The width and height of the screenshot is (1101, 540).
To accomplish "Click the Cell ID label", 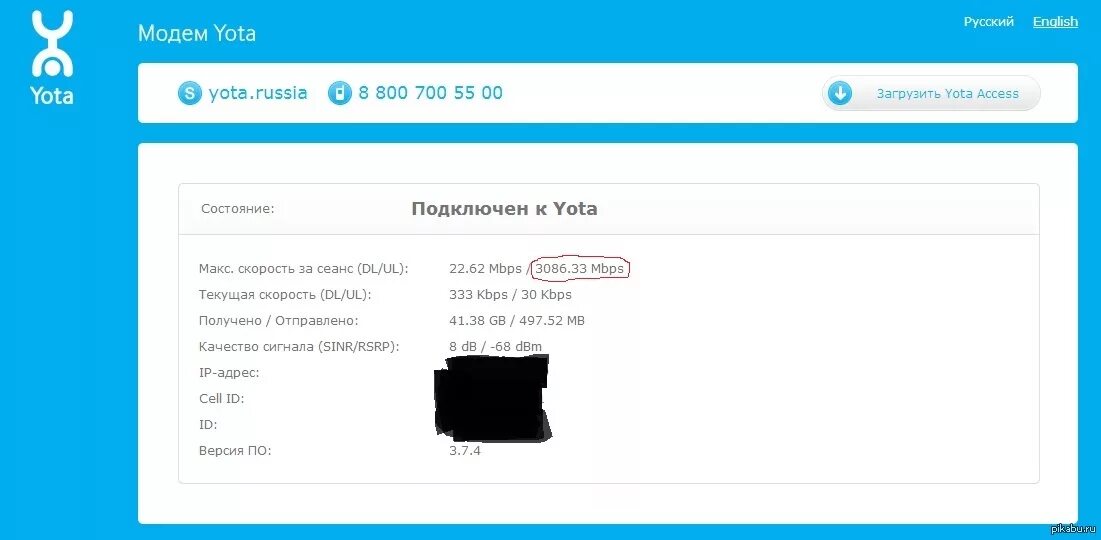I will click(x=221, y=399).
